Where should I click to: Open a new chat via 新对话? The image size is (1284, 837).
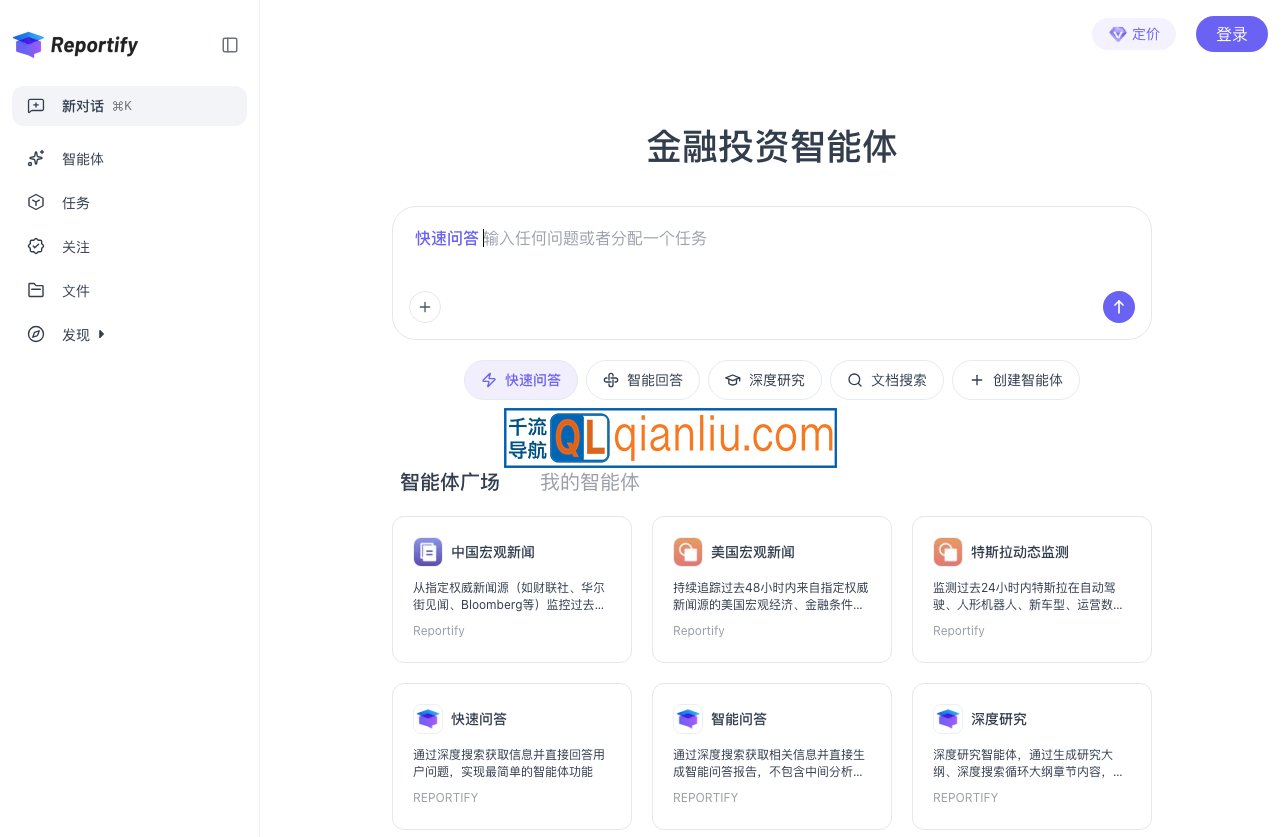83,105
